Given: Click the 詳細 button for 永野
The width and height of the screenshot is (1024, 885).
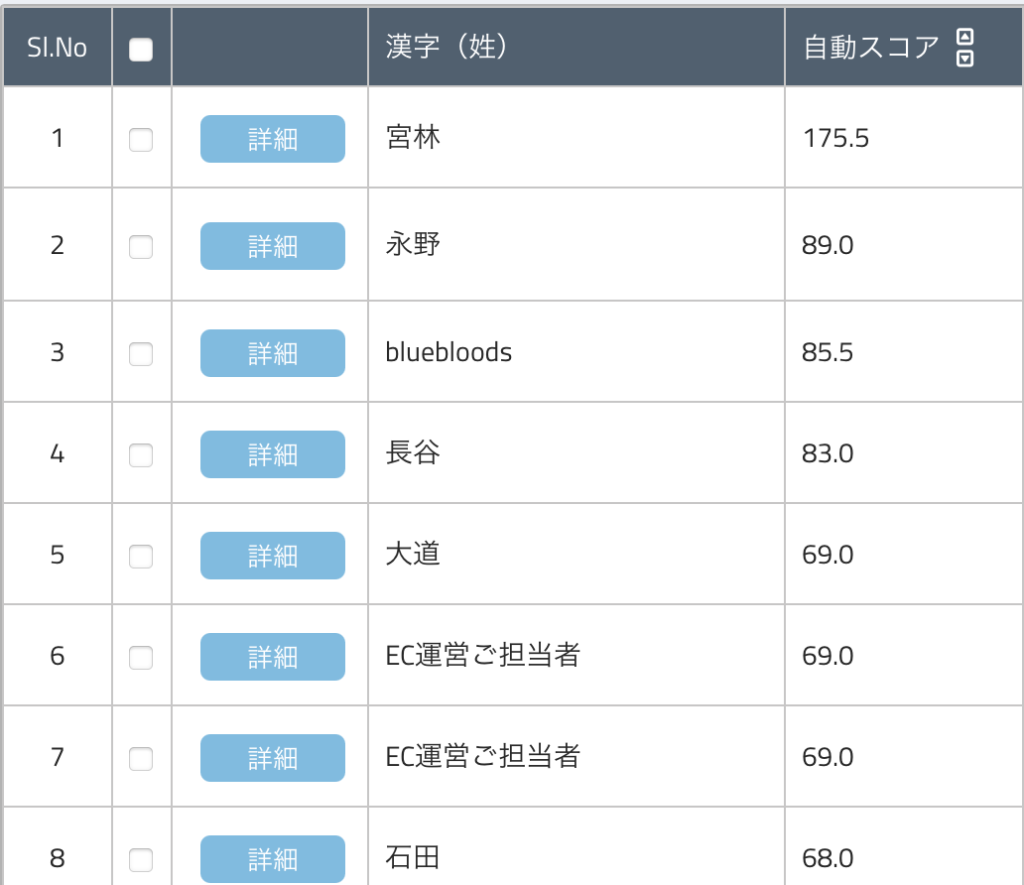Looking at the screenshot, I should (272, 246).
